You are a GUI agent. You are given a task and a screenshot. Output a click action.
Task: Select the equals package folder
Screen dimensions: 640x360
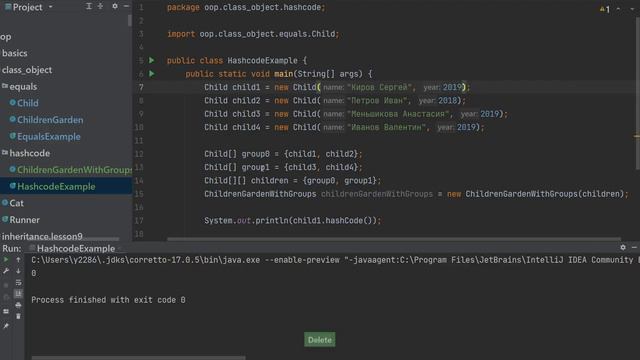click(x=23, y=87)
